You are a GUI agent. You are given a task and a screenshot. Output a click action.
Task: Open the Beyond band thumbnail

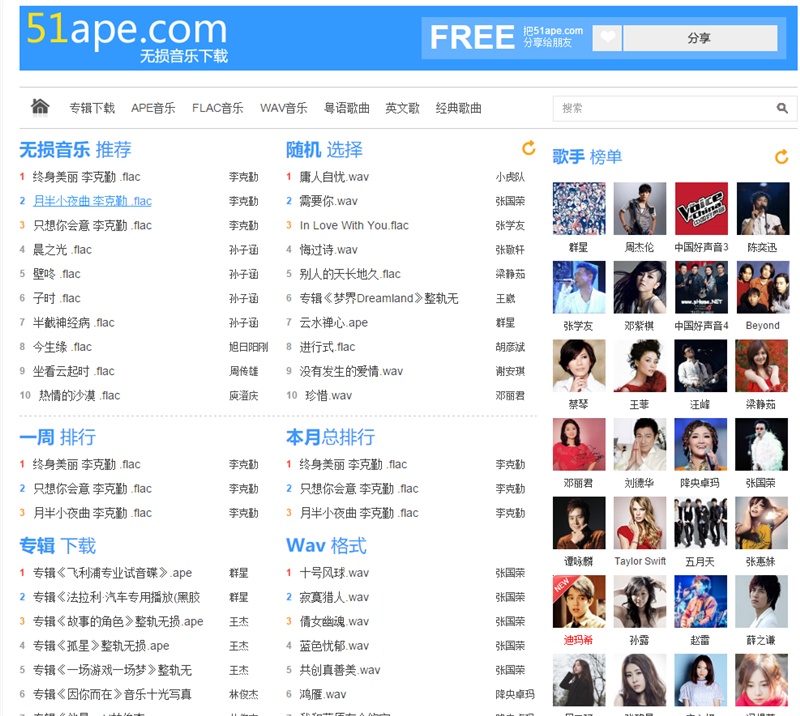pos(762,287)
